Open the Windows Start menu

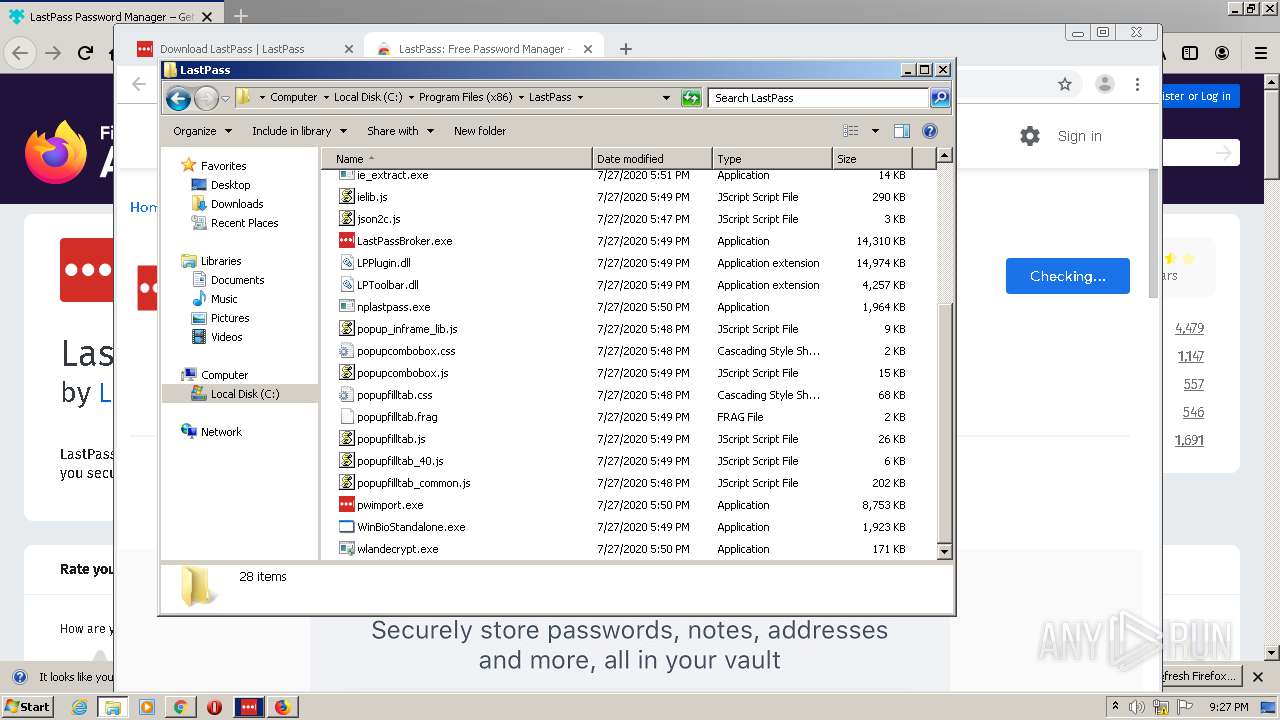pos(27,707)
